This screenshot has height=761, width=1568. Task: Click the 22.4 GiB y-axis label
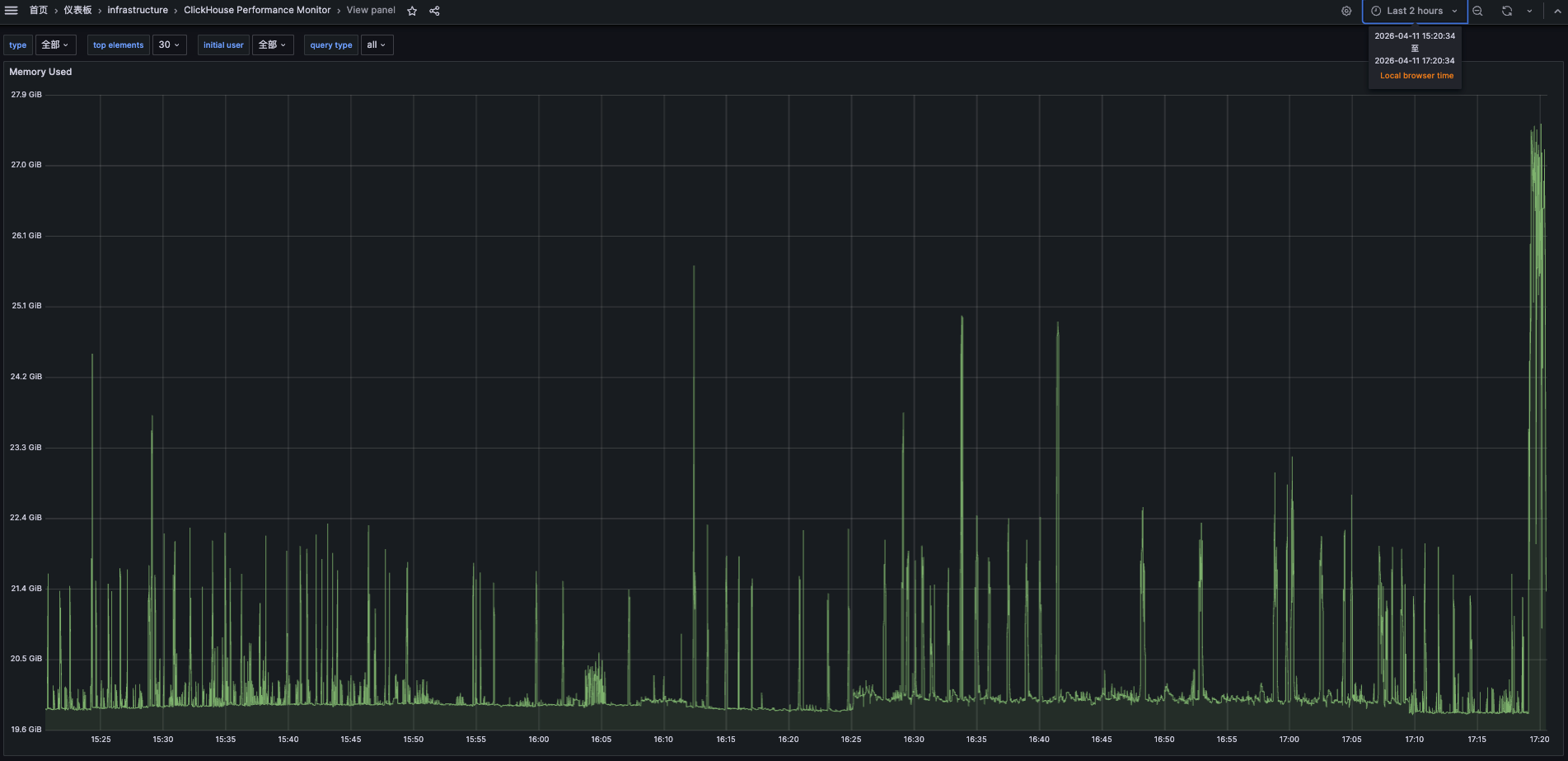click(26, 518)
